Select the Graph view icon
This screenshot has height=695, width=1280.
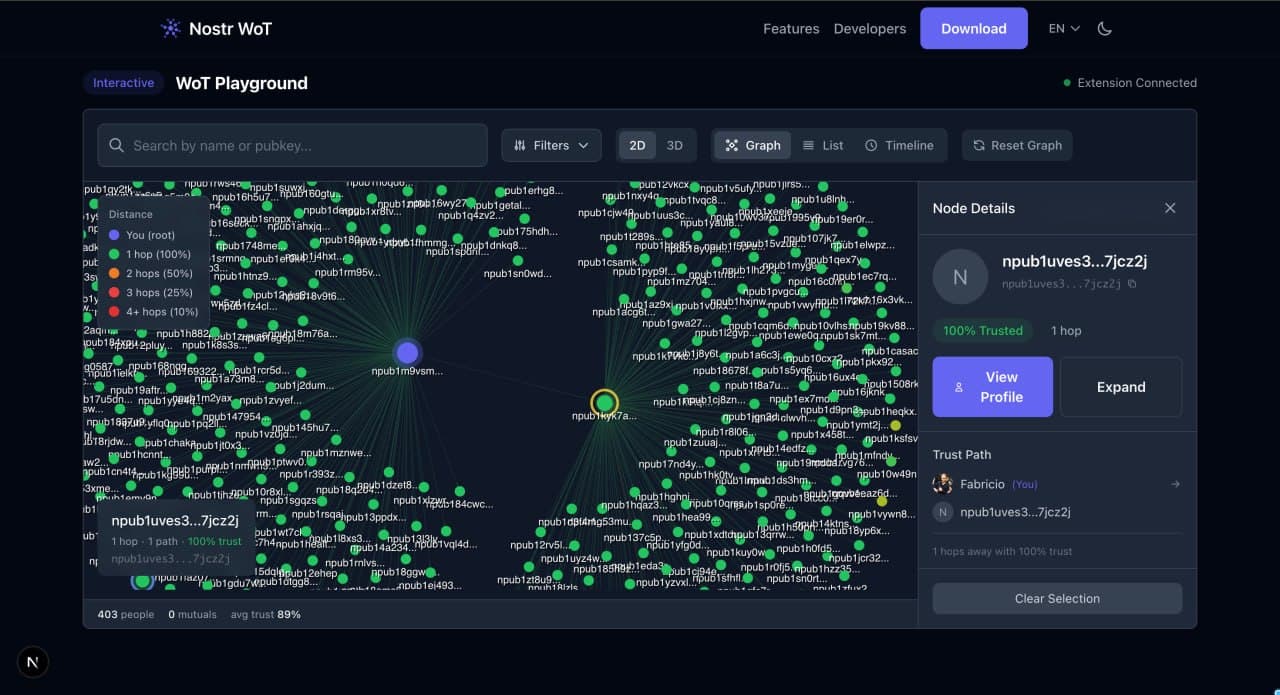[x=732, y=145]
